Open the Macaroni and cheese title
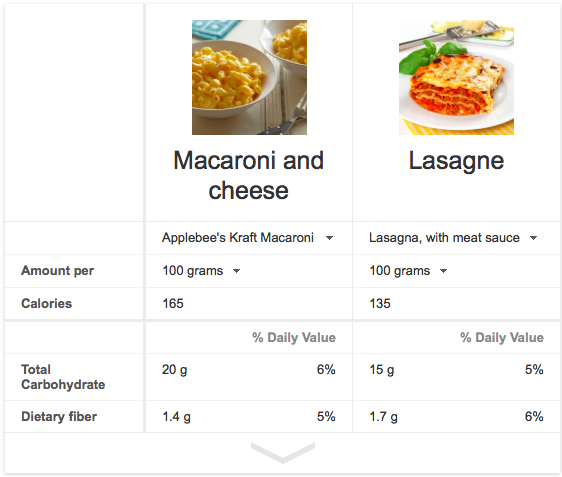Viewport: 562px width, 477px height. coord(248,175)
